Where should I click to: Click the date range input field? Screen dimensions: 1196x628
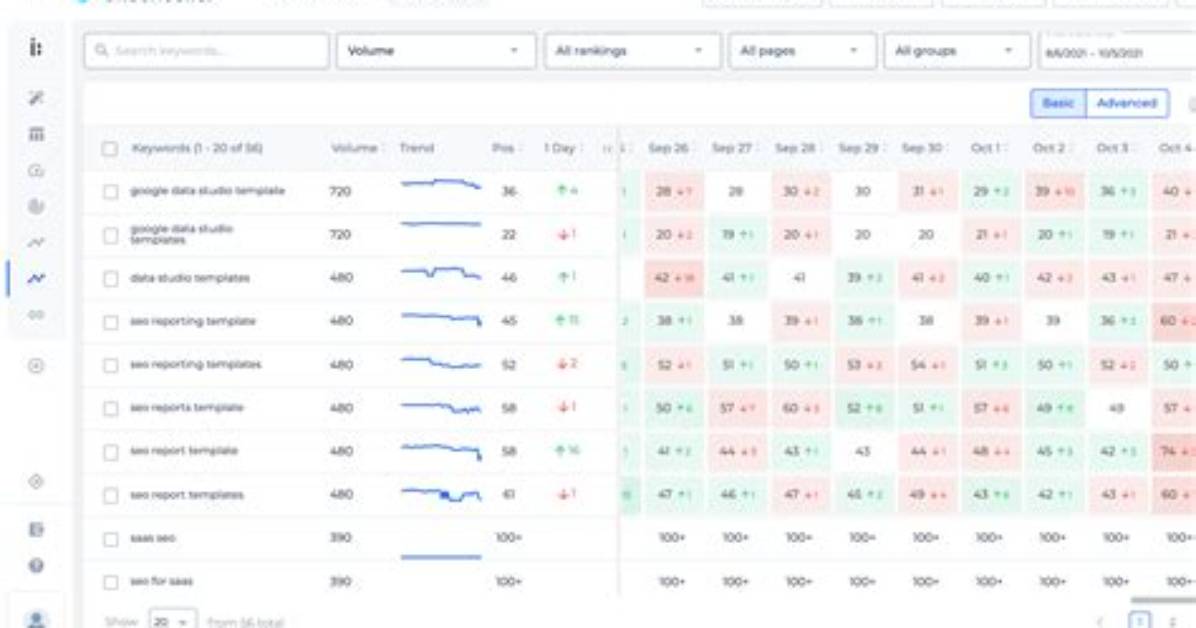coord(1117,51)
